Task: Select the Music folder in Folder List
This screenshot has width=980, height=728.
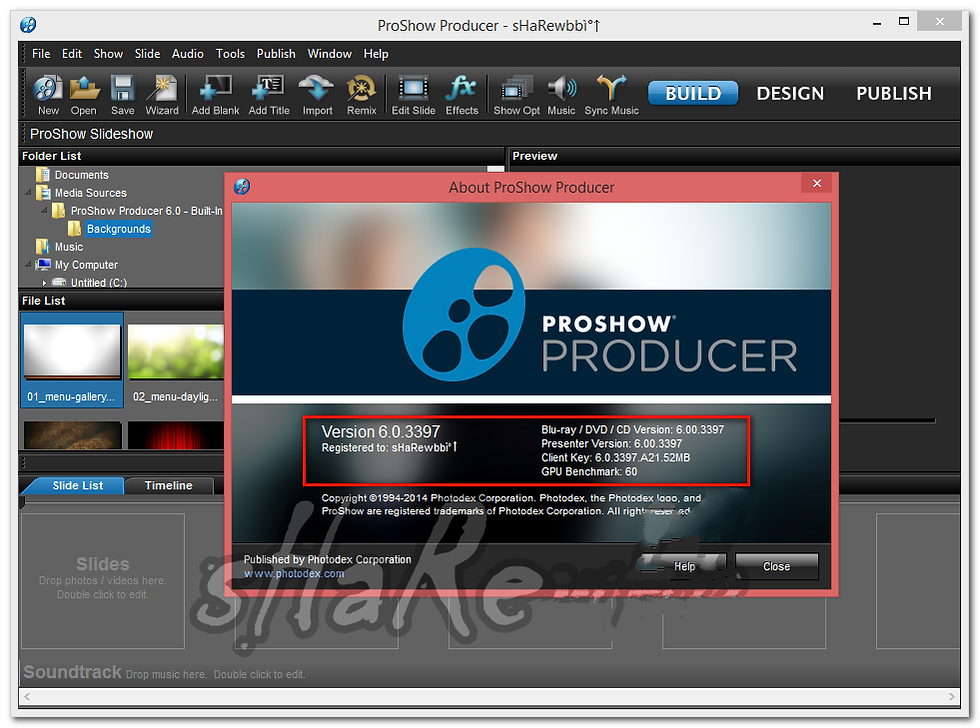Action: [69, 247]
